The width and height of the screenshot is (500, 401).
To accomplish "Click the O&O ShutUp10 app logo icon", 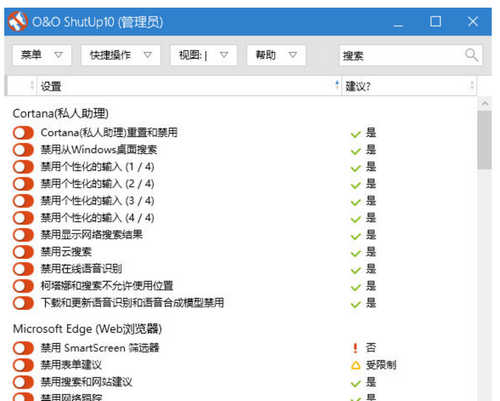I will click(17, 22).
